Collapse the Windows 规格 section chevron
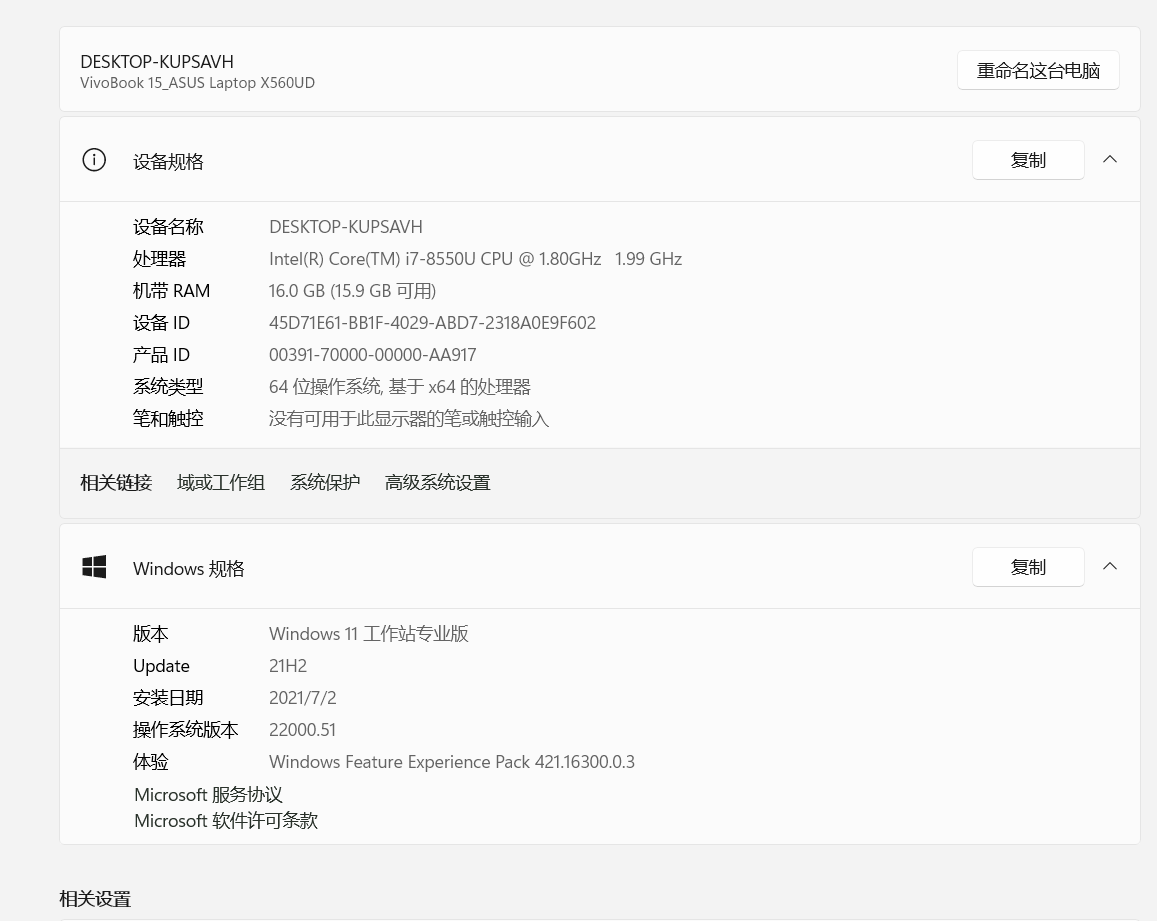This screenshot has width=1157, height=921. (x=1110, y=566)
